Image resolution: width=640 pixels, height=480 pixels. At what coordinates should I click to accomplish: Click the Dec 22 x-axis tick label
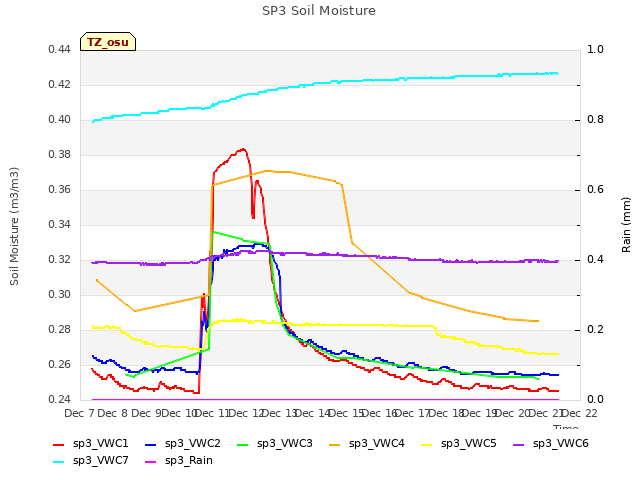[580, 413]
